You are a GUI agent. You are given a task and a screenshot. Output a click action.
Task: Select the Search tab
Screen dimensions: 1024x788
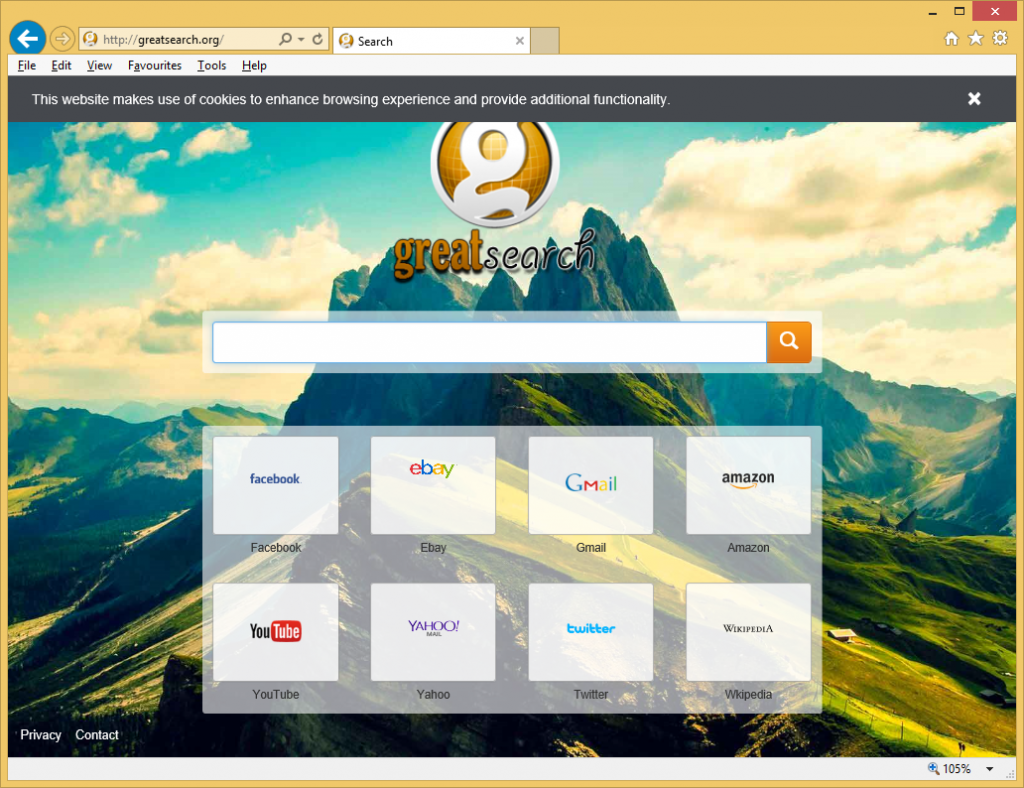coord(432,41)
